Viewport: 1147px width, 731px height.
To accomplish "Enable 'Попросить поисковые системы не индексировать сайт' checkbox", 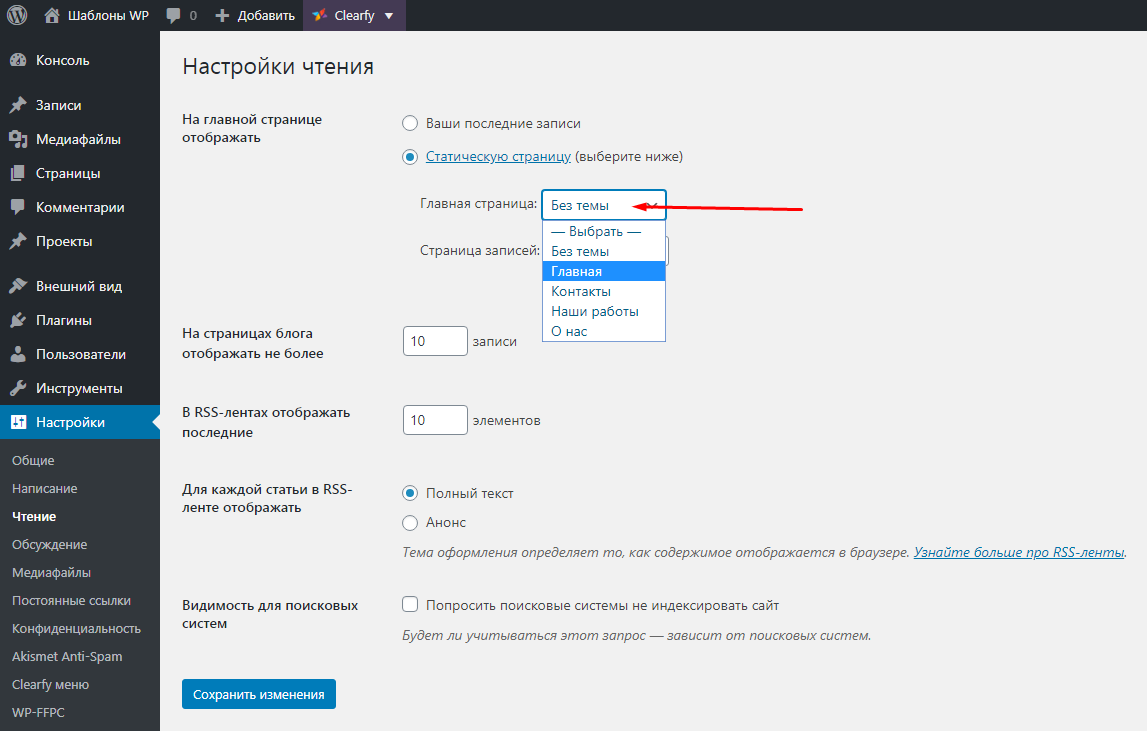I will pyautogui.click(x=410, y=605).
